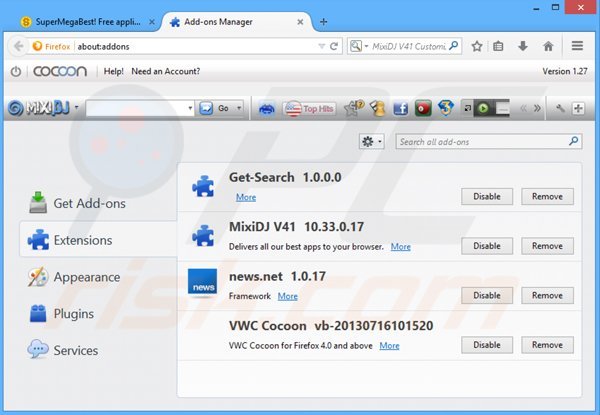The width and height of the screenshot is (600, 415).
Task: Click the chess pawns icon
Action: (377, 109)
